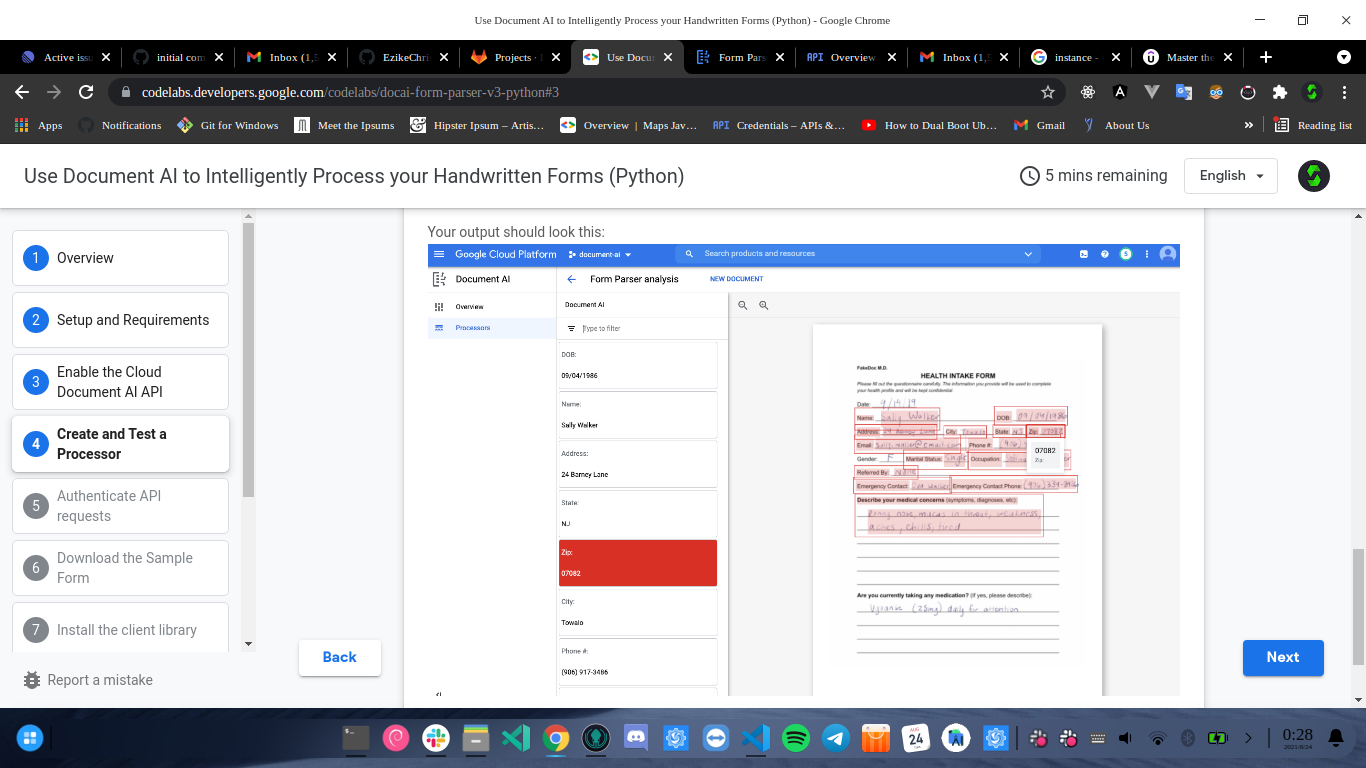1366x768 pixels.
Task: Click the browser back arrow
Action: [22, 92]
